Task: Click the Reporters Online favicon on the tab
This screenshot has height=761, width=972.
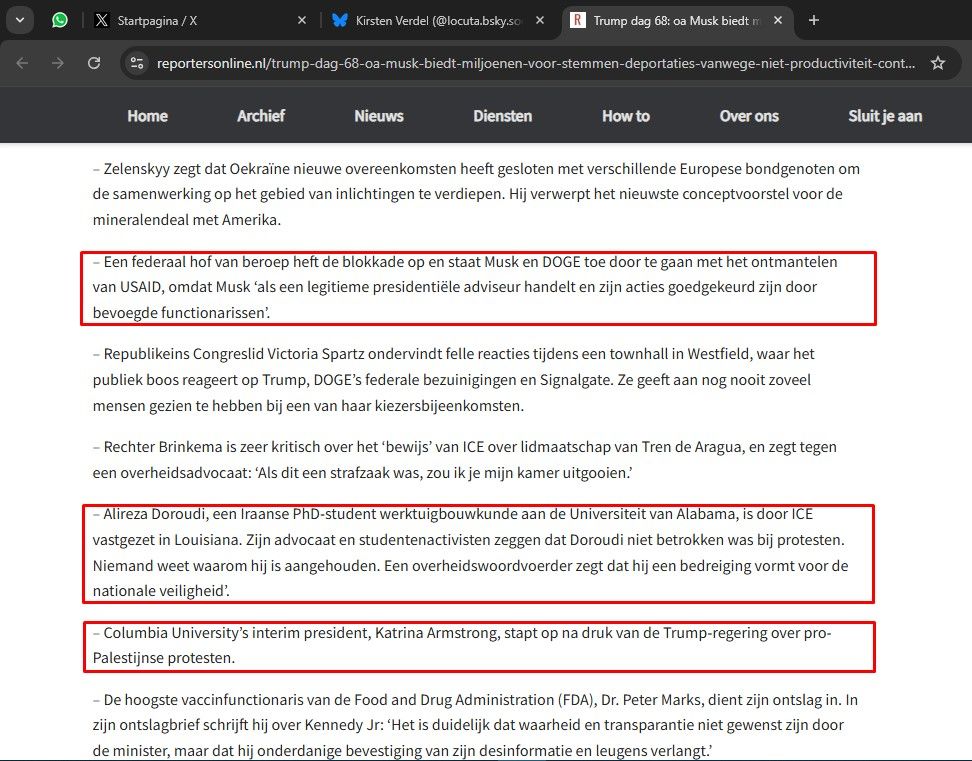Action: pyautogui.click(x=578, y=20)
